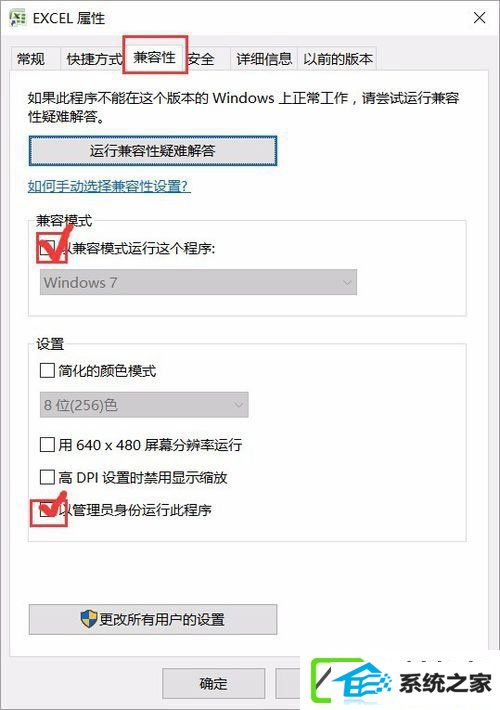Screen dimensions: 500x710
Task: Enable 以兼容模式运行这个程序 checkbox
Action: pyautogui.click(x=48, y=248)
